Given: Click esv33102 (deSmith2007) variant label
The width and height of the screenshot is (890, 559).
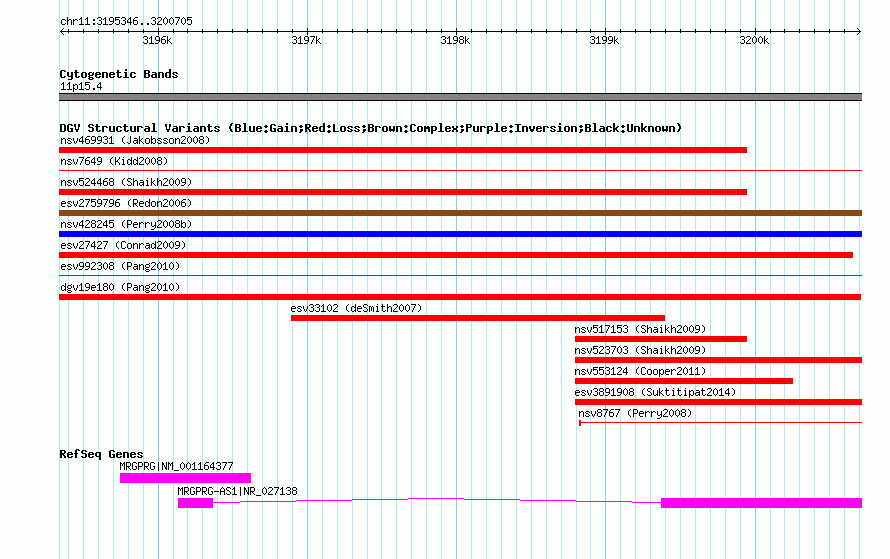Looking at the screenshot, I should coord(356,308).
